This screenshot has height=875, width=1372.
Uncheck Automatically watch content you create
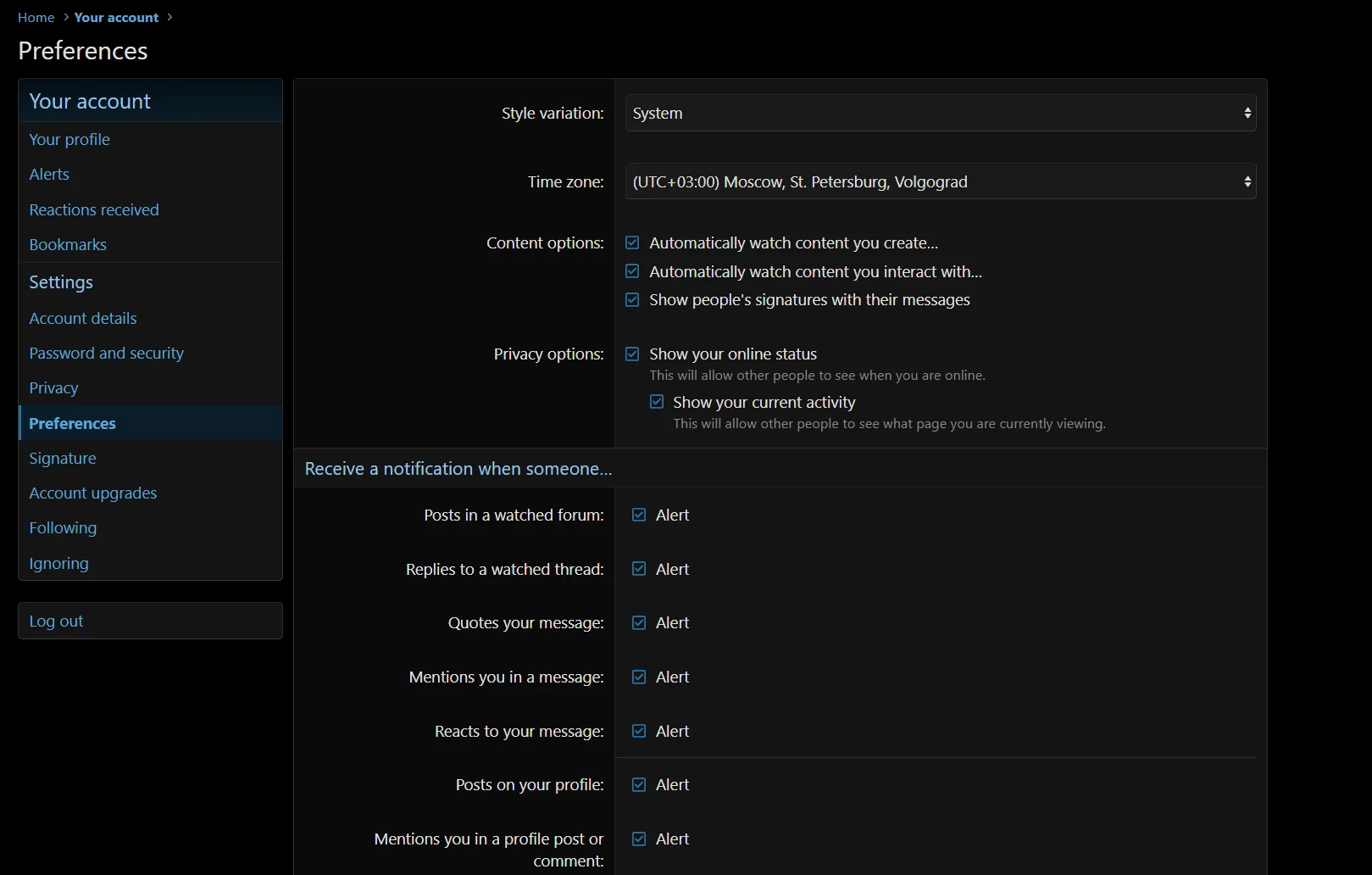point(632,243)
